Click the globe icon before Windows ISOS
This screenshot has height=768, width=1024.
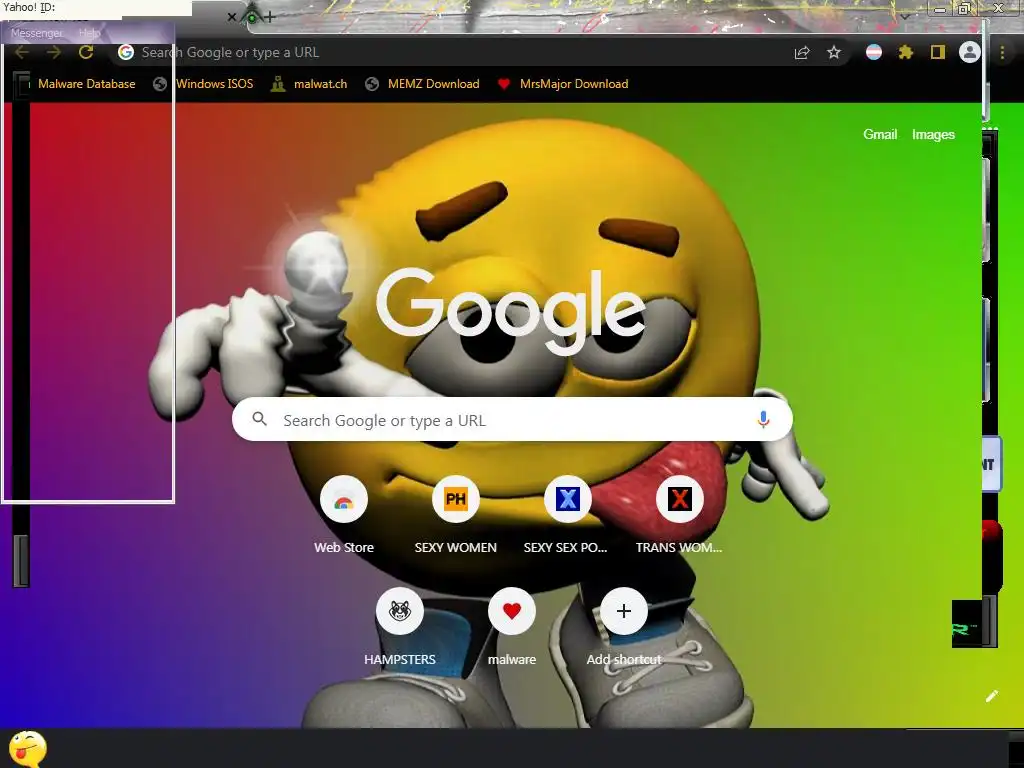(160, 84)
